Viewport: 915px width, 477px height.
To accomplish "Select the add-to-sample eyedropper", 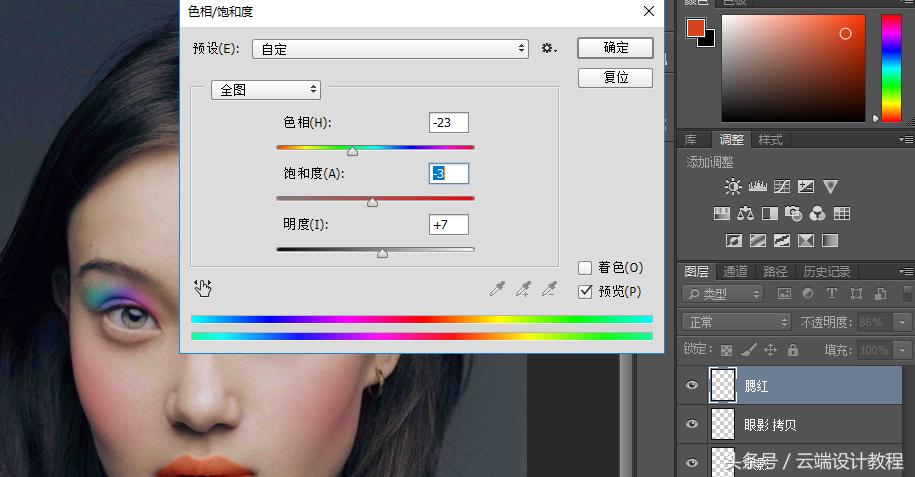I will [523, 288].
